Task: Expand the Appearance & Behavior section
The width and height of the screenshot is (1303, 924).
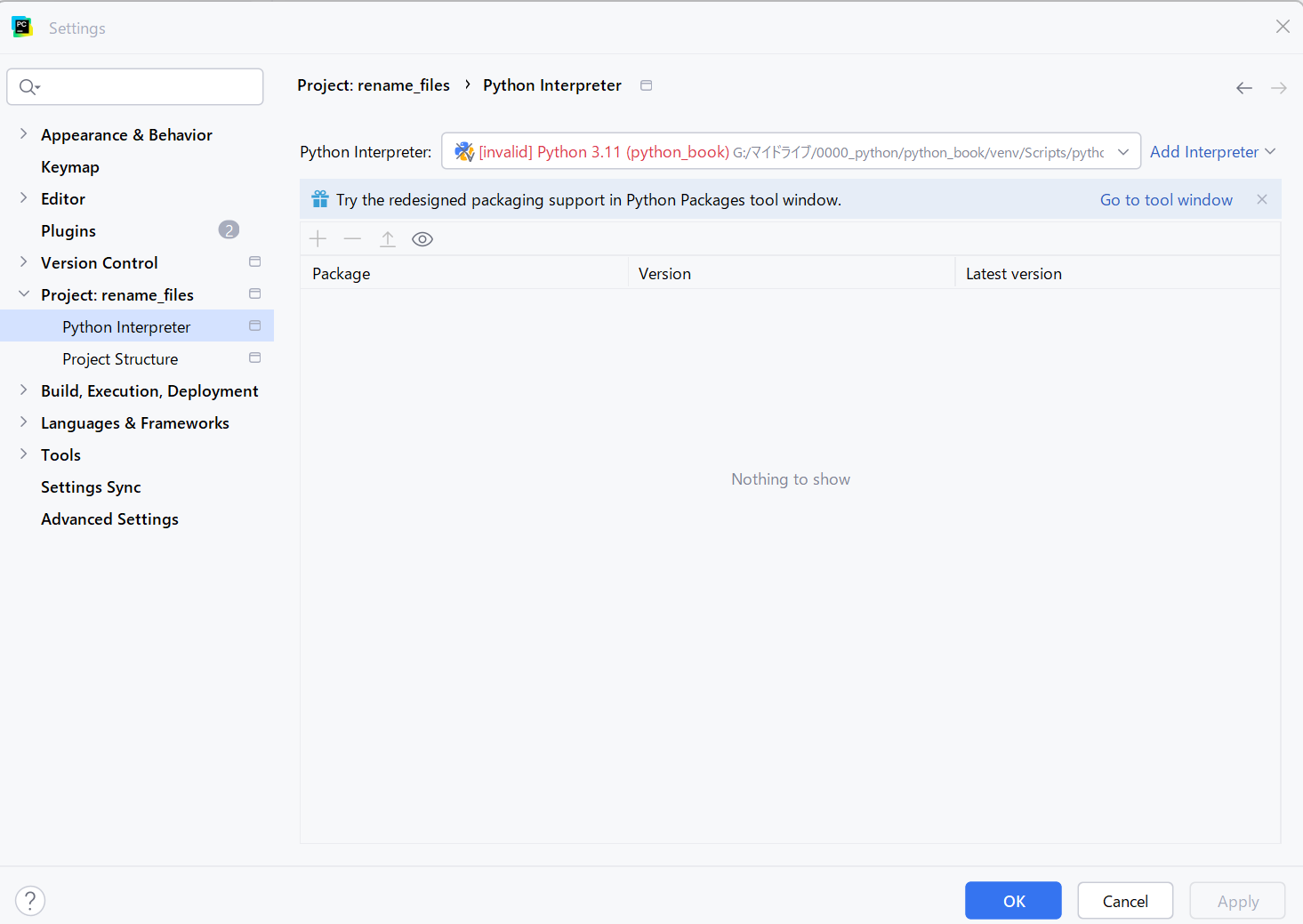Action: coord(24,134)
